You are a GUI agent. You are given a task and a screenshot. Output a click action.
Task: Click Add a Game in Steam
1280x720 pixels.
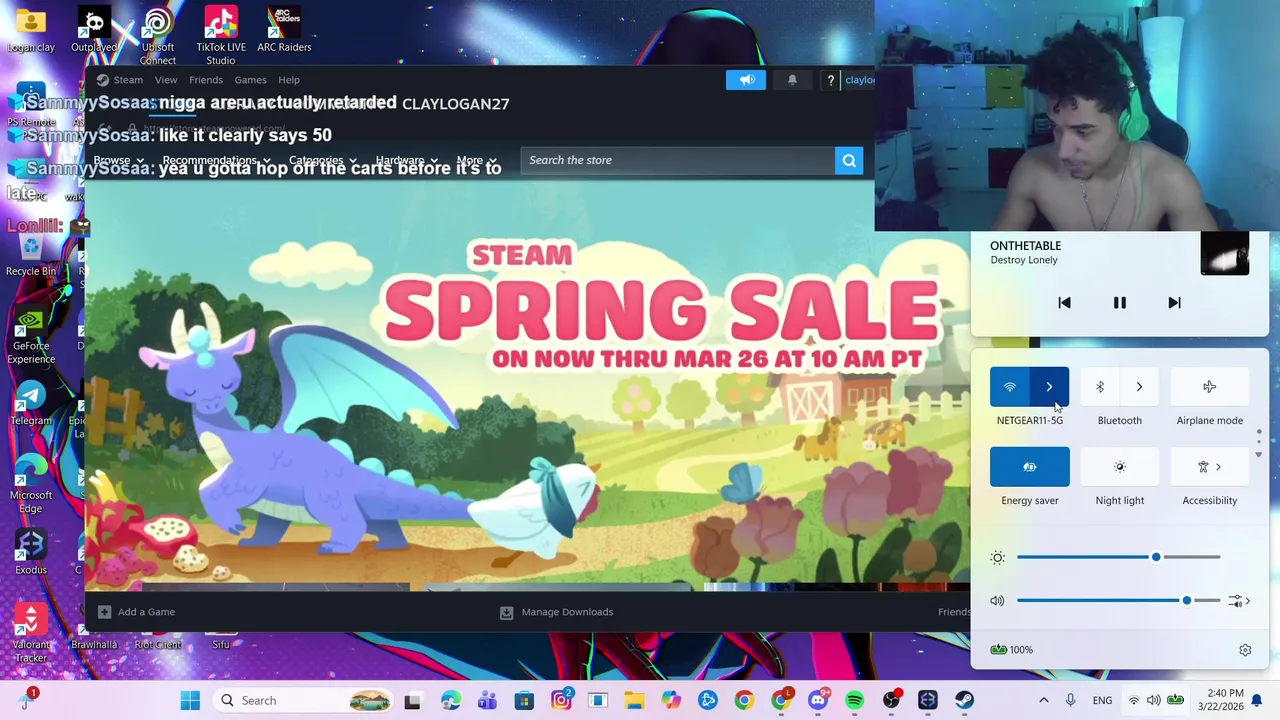pos(137,612)
